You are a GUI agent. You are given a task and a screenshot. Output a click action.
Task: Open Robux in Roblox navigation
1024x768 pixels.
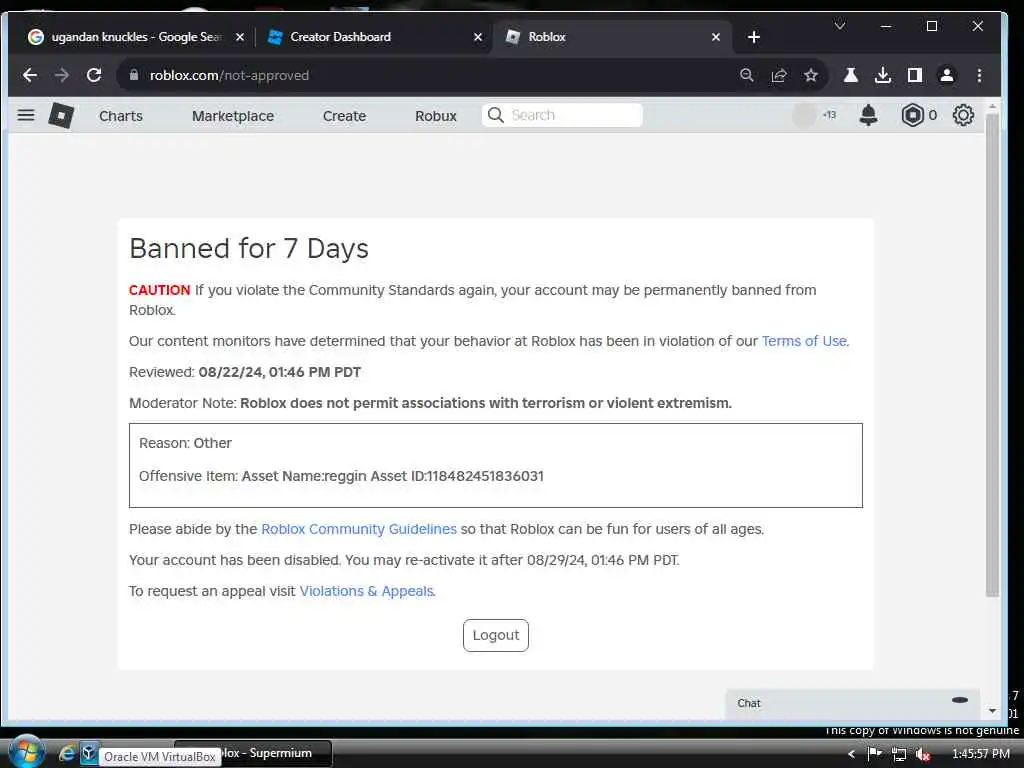pos(436,116)
